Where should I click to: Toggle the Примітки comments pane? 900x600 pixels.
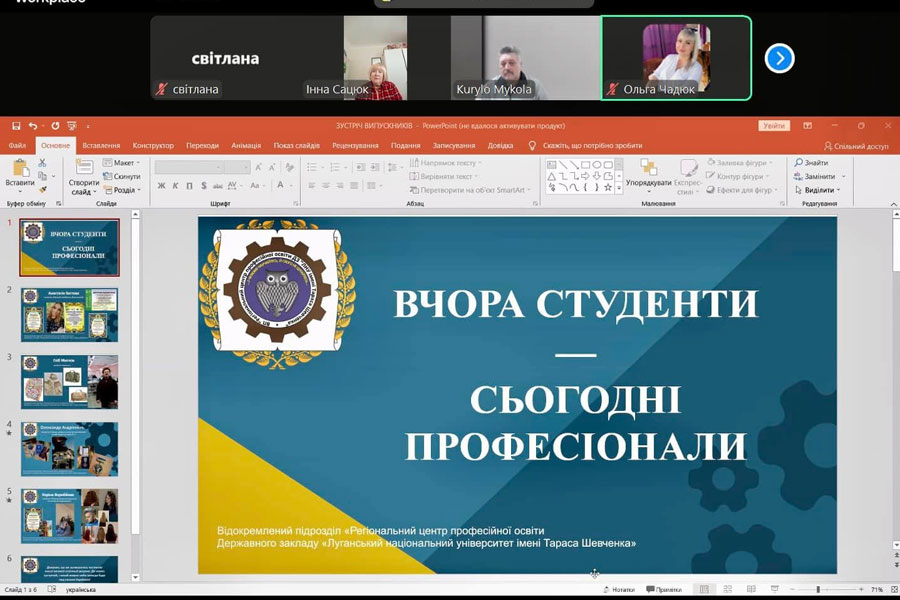663,590
